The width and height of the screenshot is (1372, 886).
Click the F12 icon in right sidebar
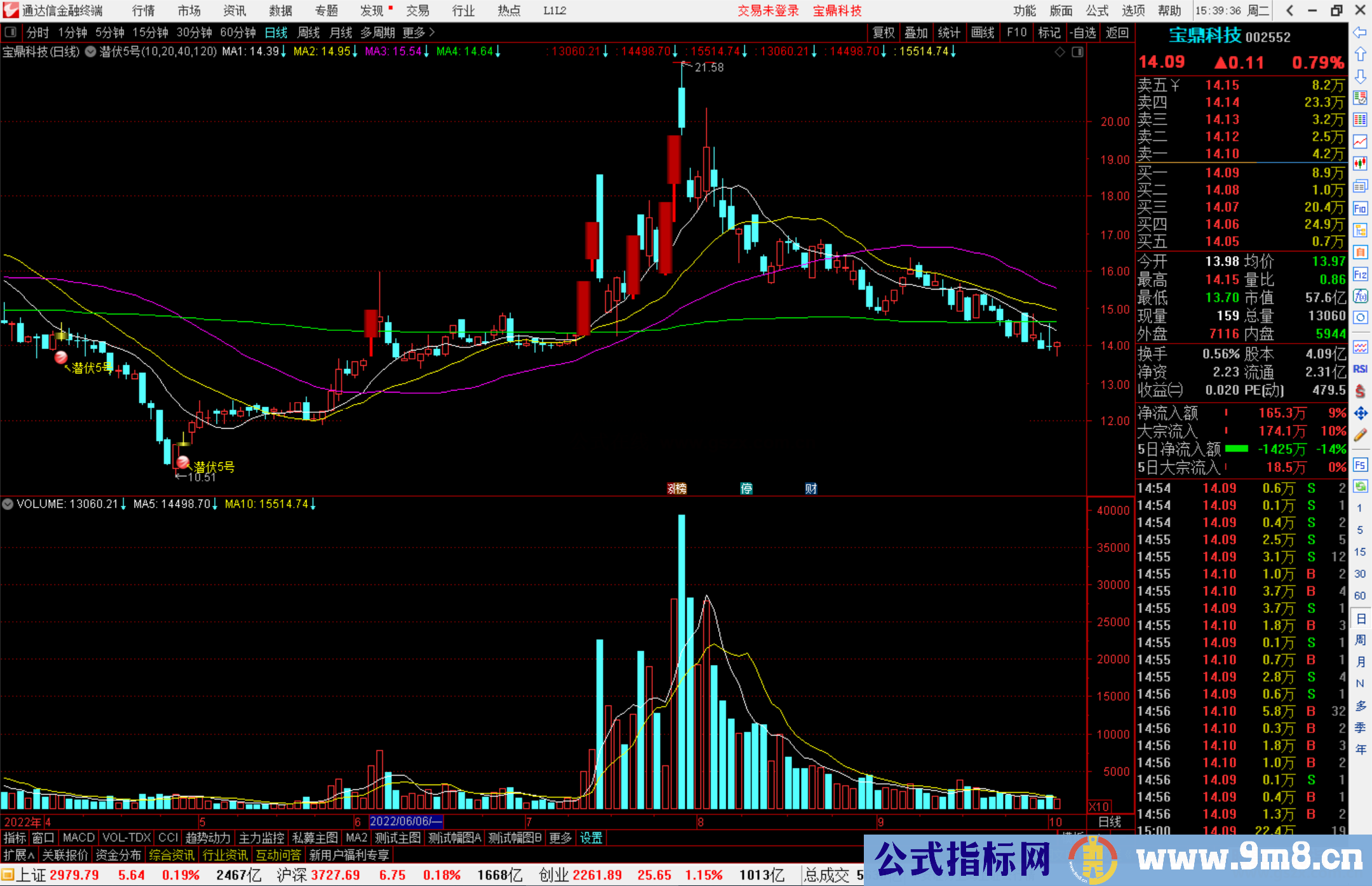(1360, 274)
